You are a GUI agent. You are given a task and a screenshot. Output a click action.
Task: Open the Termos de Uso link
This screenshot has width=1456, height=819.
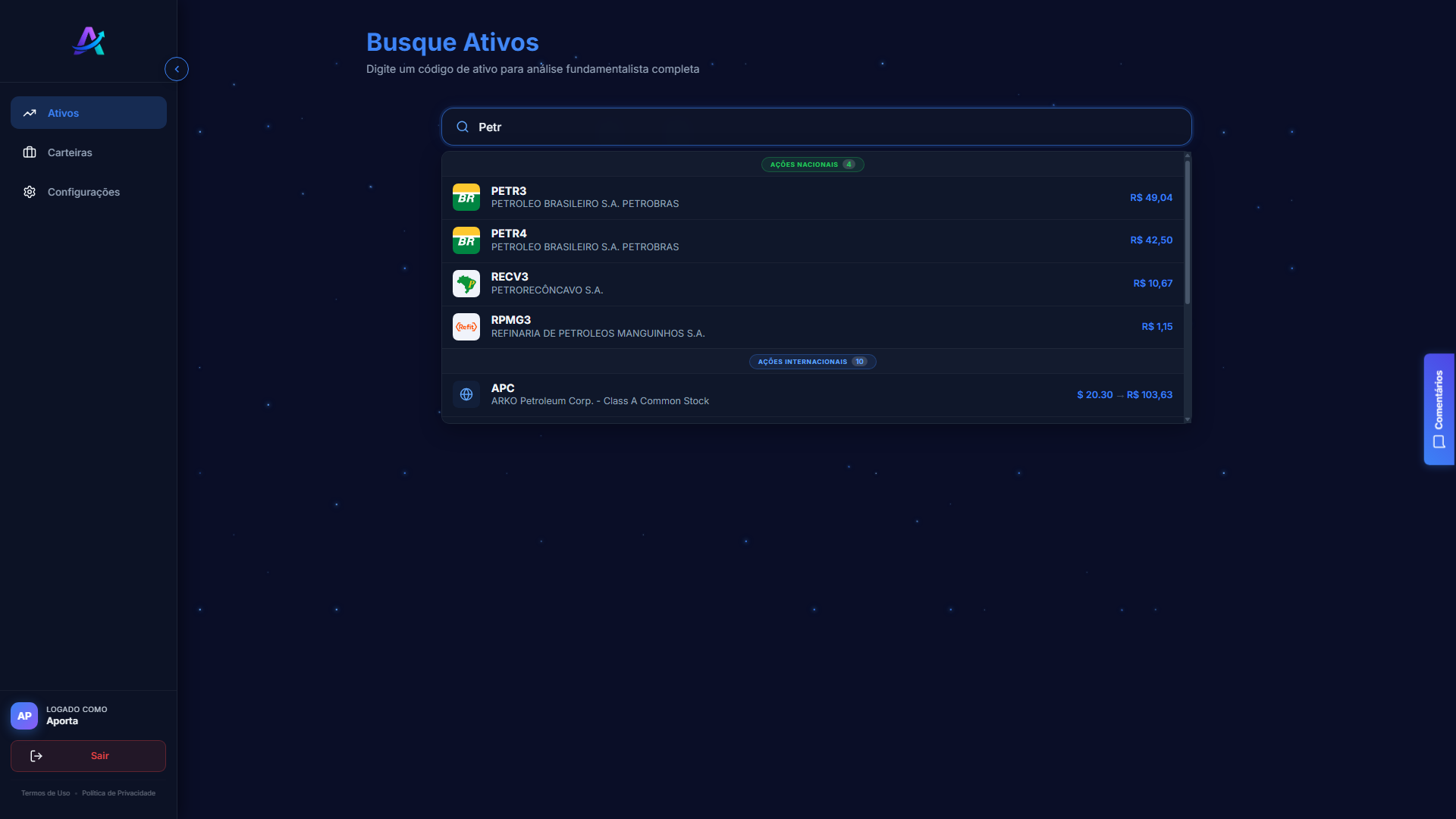click(45, 793)
